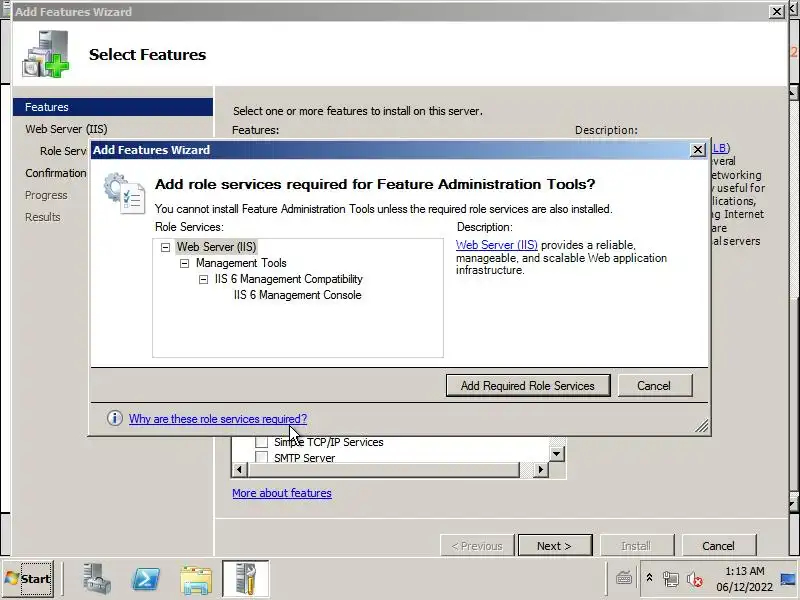Select Confirmation step in wizard sidebar
This screenshot has height=600, width=800.
[56, 173]
